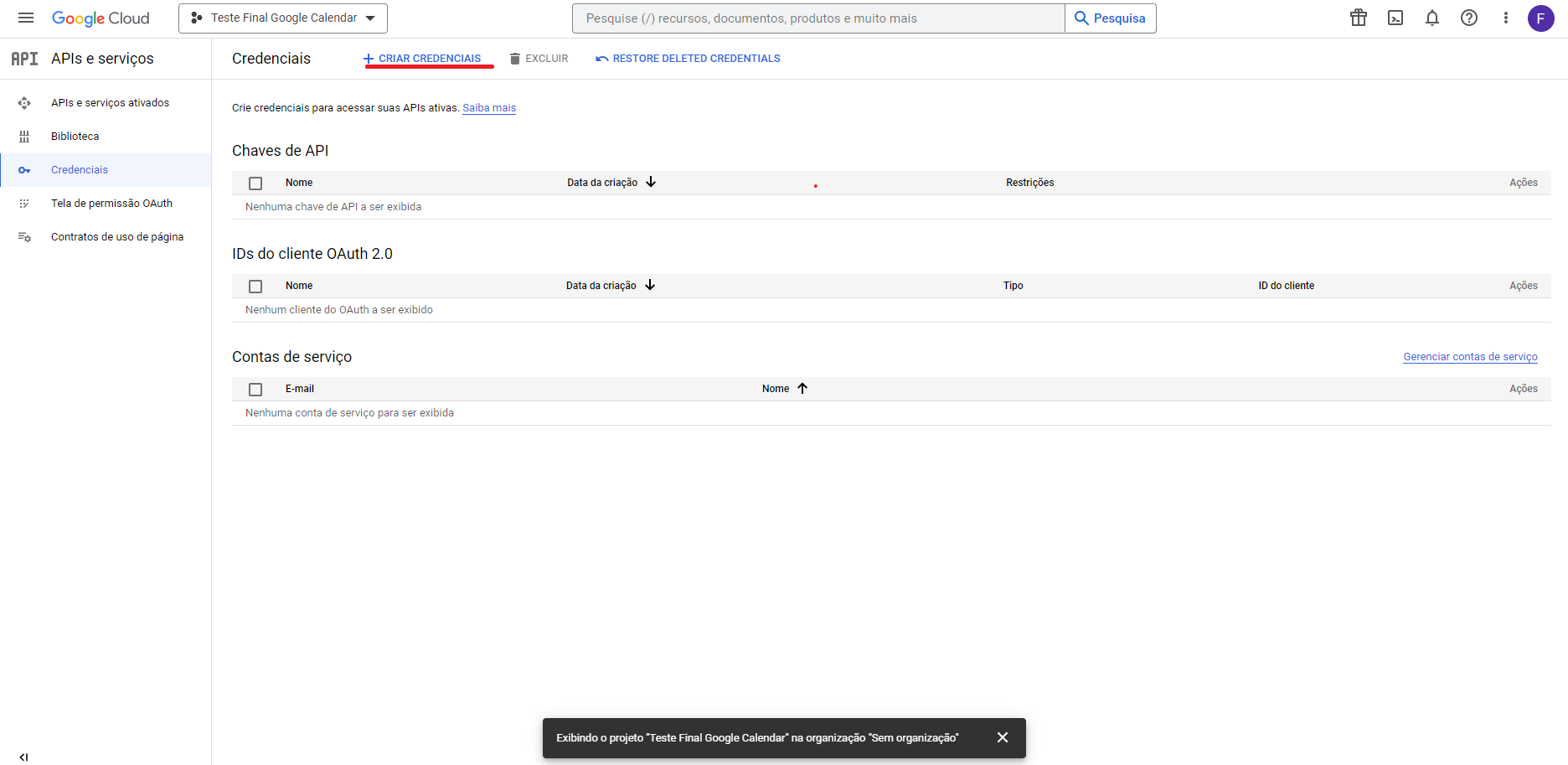Screen dimensions: 1568x765
Task: Toggle the OAuth 2.0 client IDs checkbox
Action: [x=255, y=286]
